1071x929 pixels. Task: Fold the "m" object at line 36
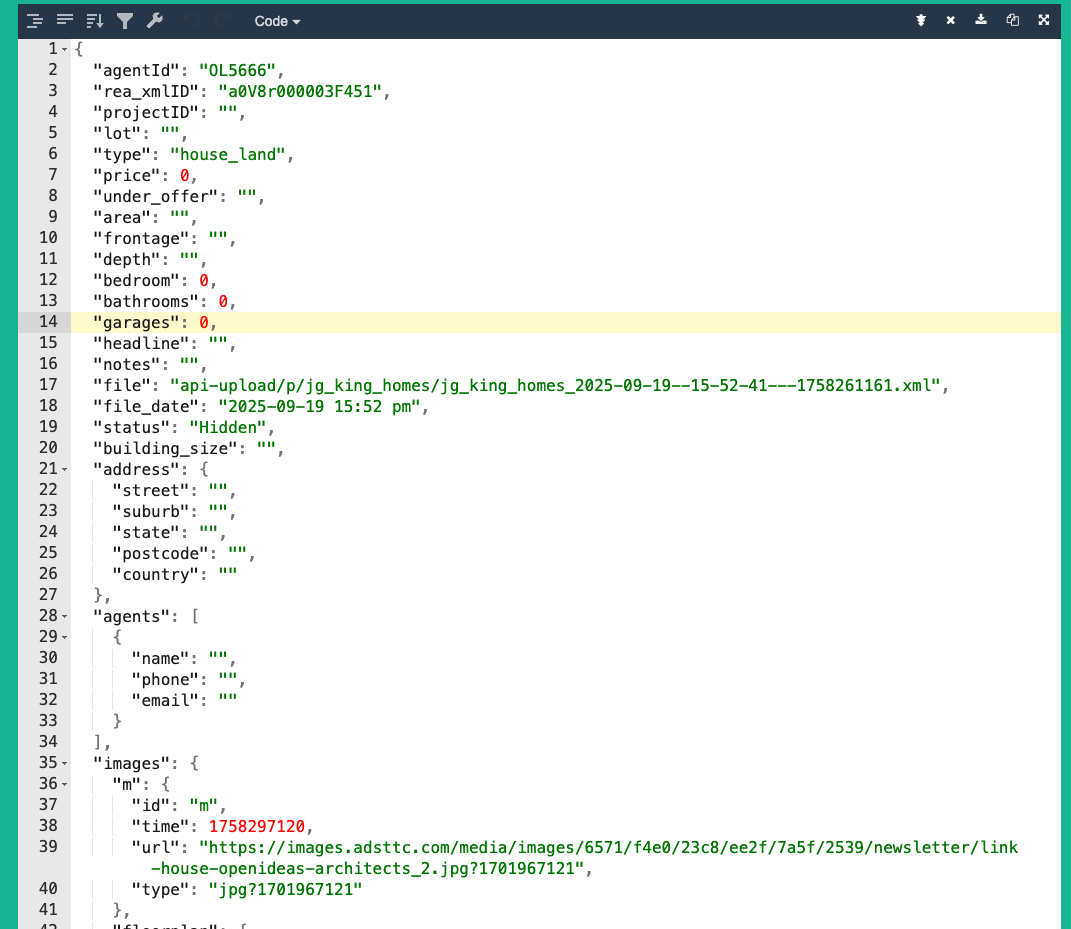point(65,785)
